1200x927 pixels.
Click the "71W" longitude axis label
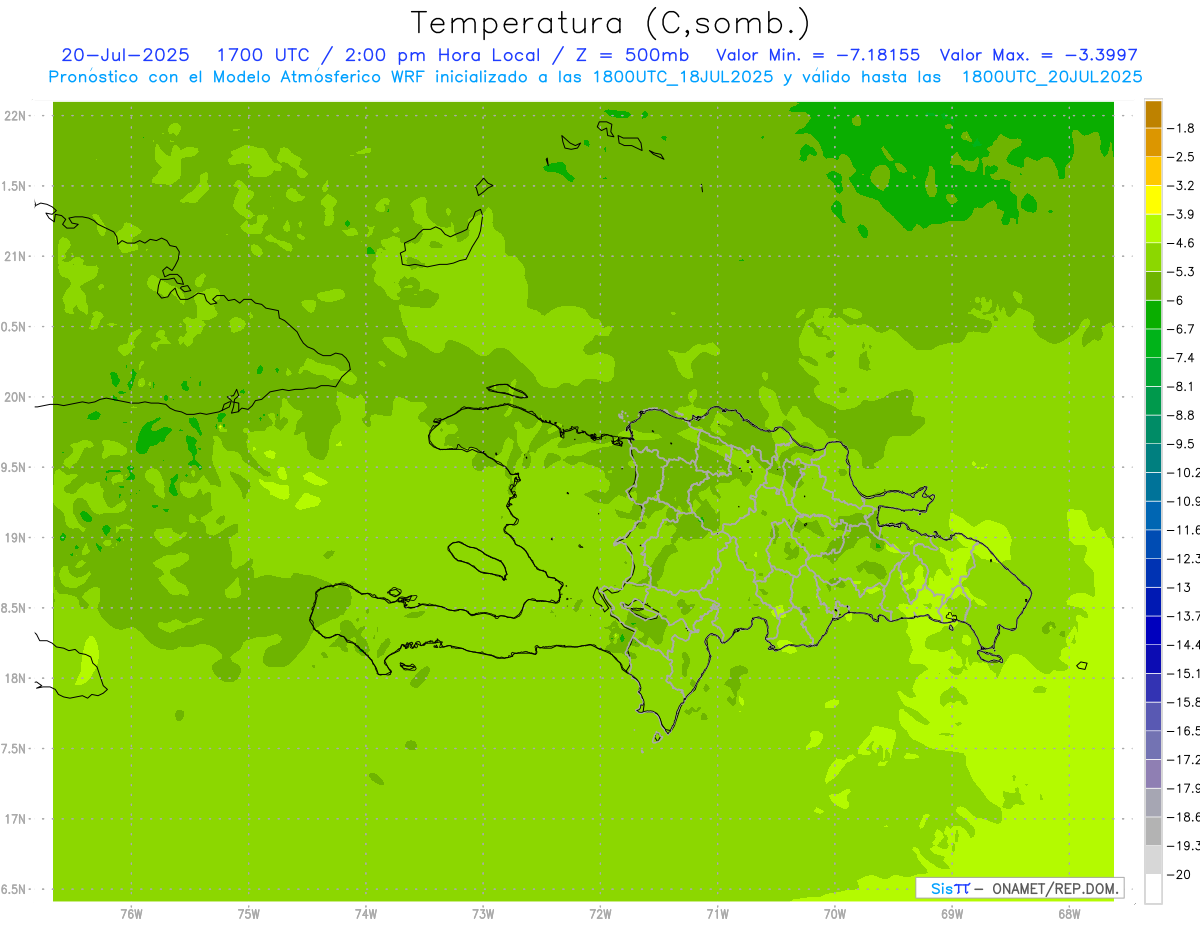pos(717,913)
